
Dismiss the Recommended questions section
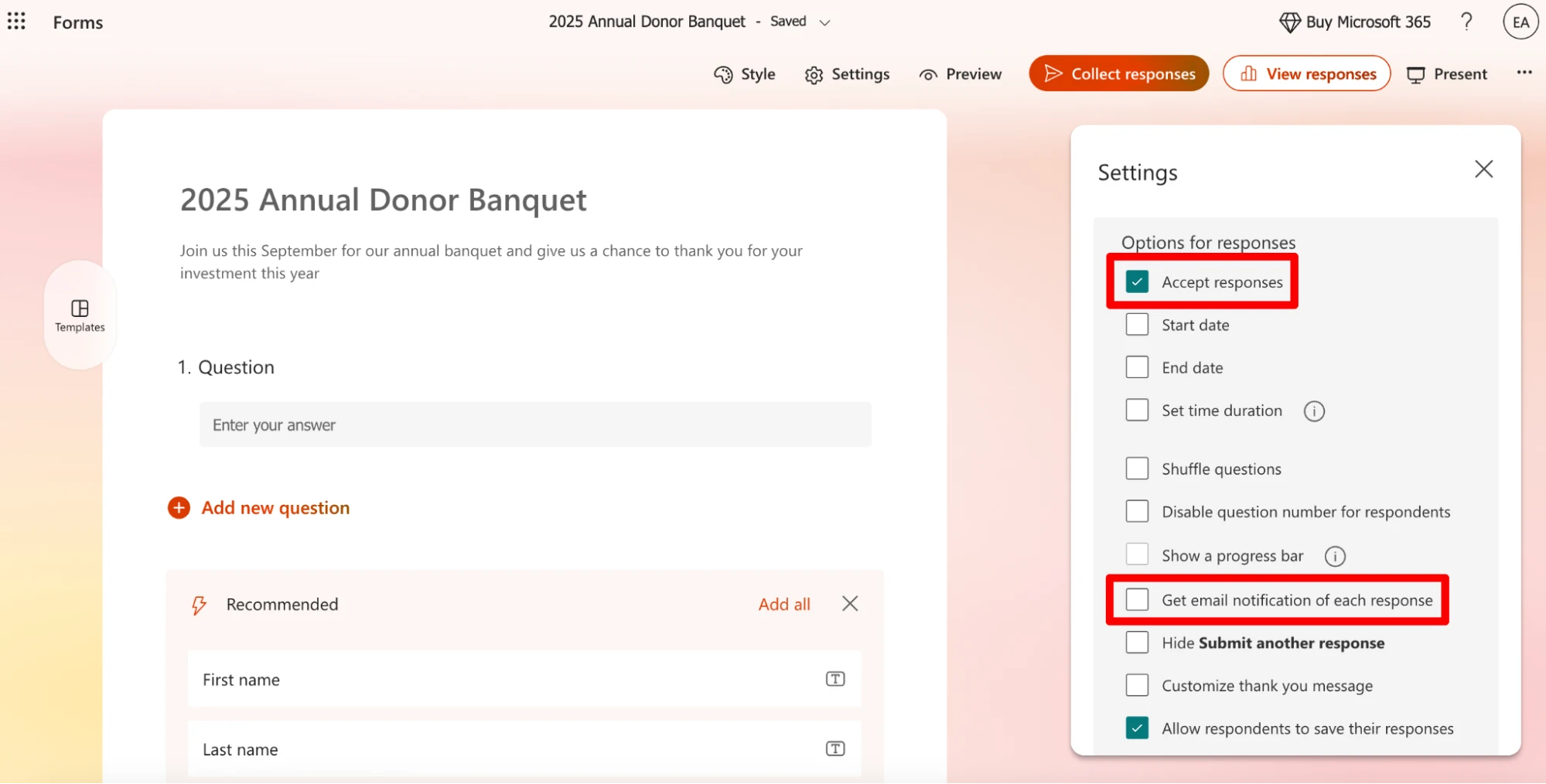click(850, 604)
